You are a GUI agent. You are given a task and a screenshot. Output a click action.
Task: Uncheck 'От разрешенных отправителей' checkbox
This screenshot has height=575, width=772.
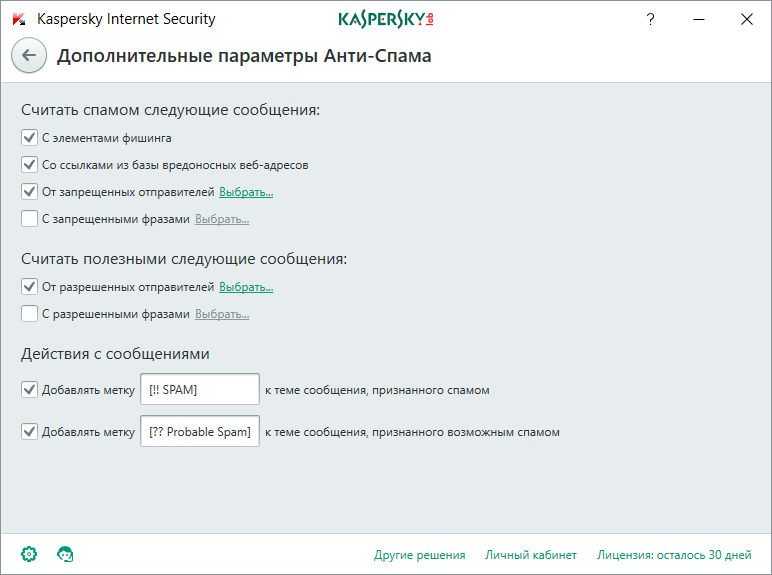point(30,286)
